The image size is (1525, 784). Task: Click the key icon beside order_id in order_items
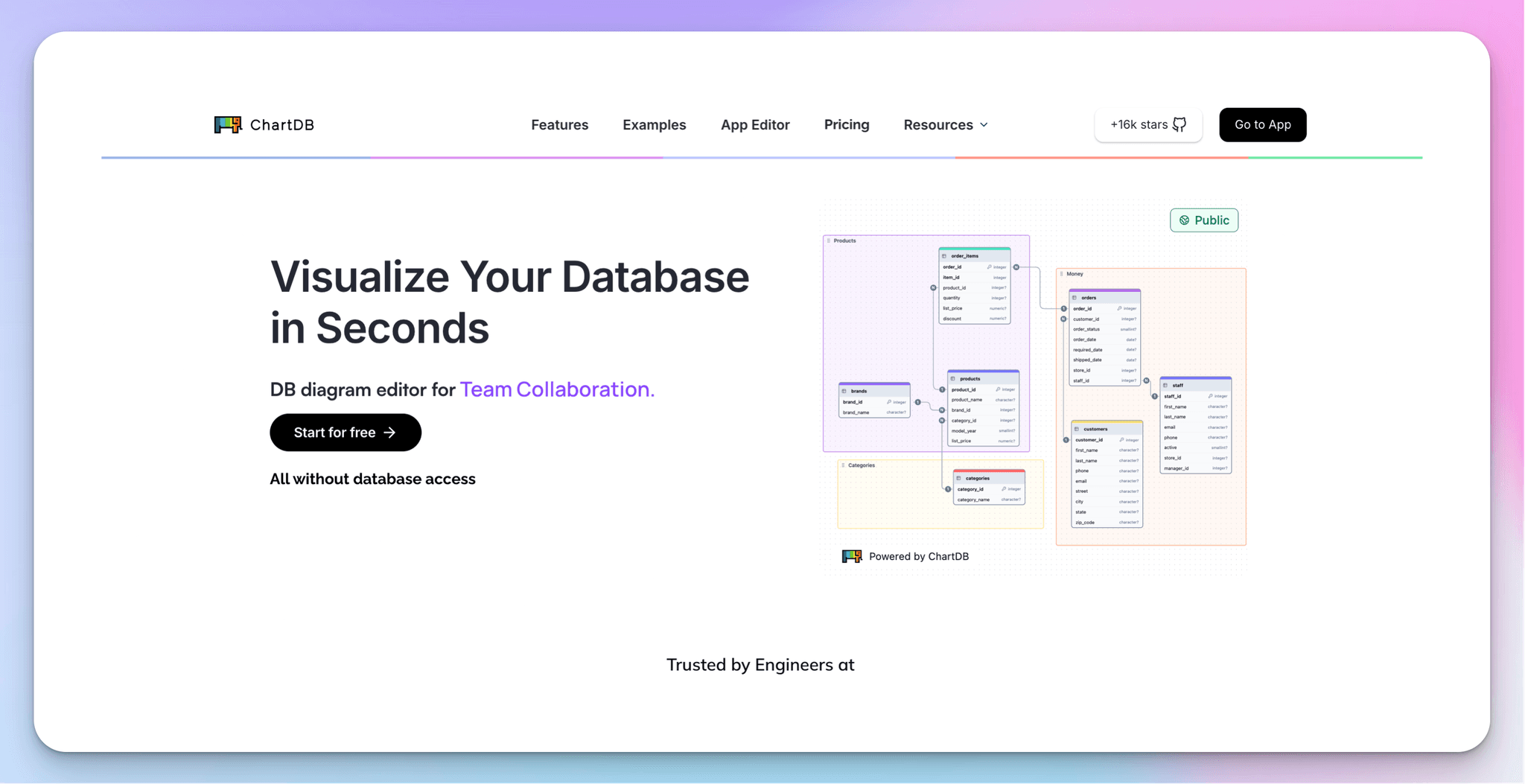coord(990,267)
